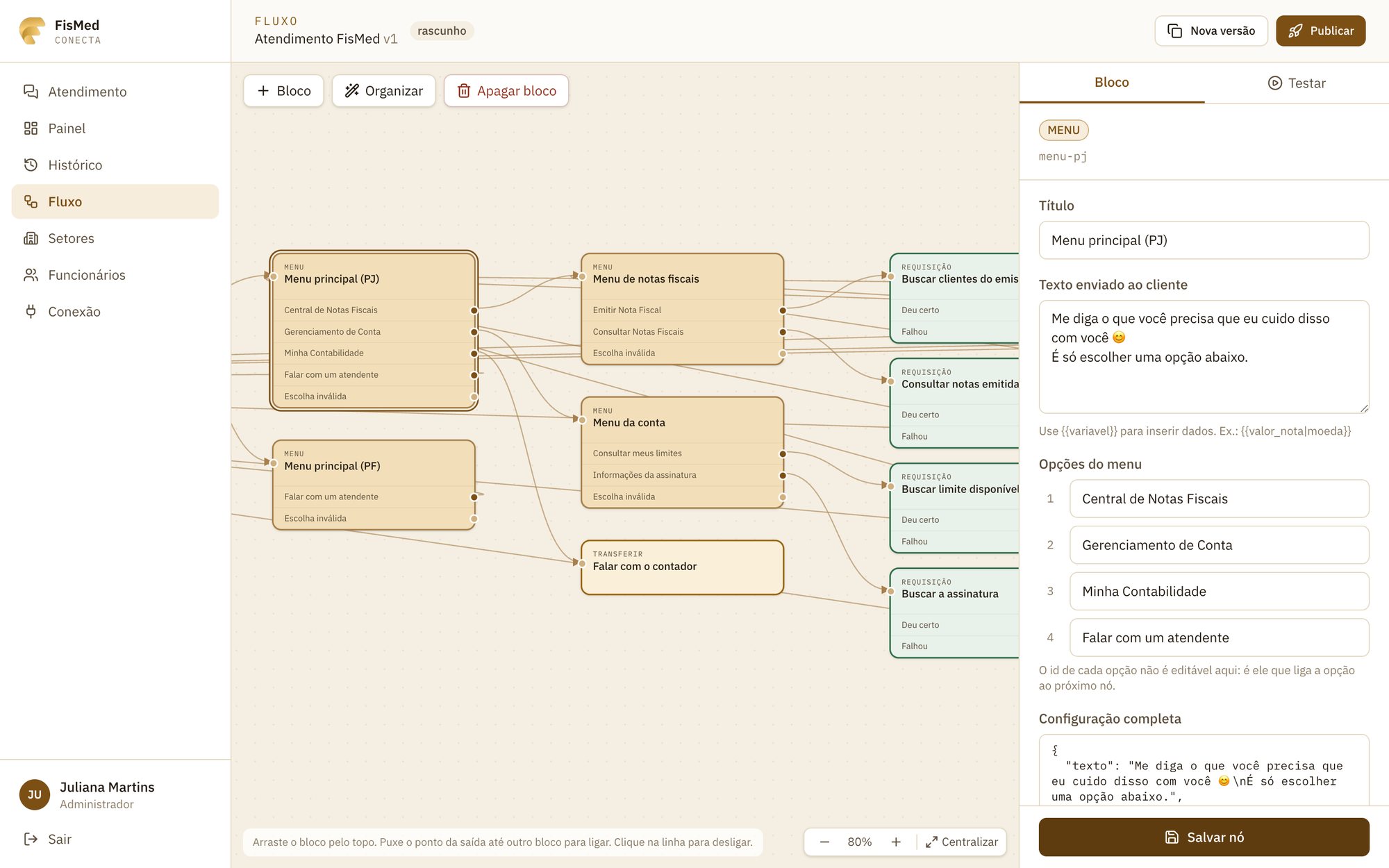1389x868 pixels.
Task: Open Histórico section
Action: click(115, 165)
